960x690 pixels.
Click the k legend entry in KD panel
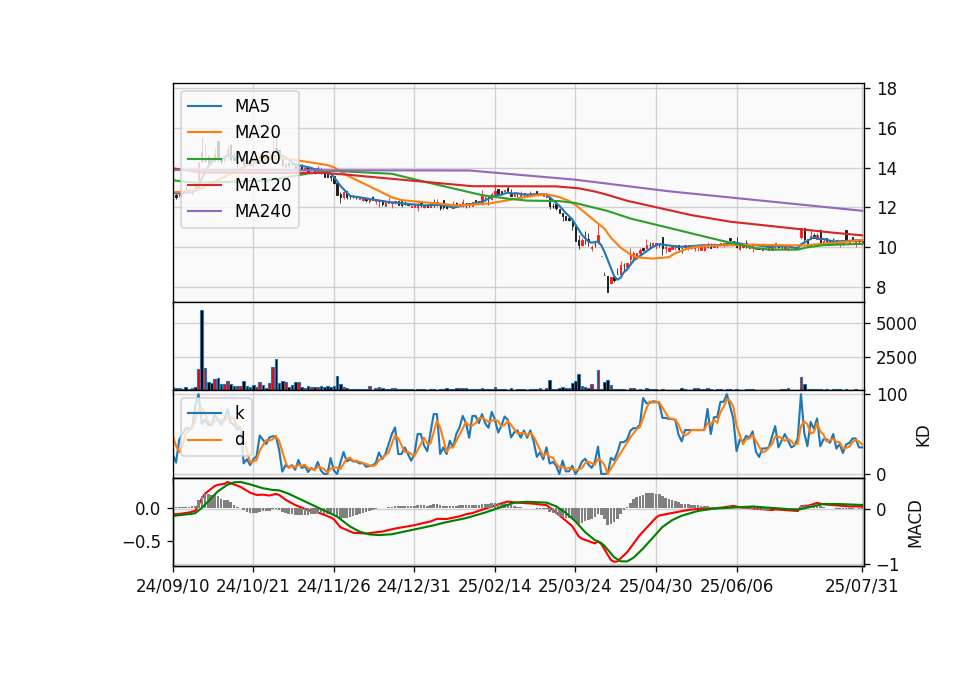click(239, 413)
